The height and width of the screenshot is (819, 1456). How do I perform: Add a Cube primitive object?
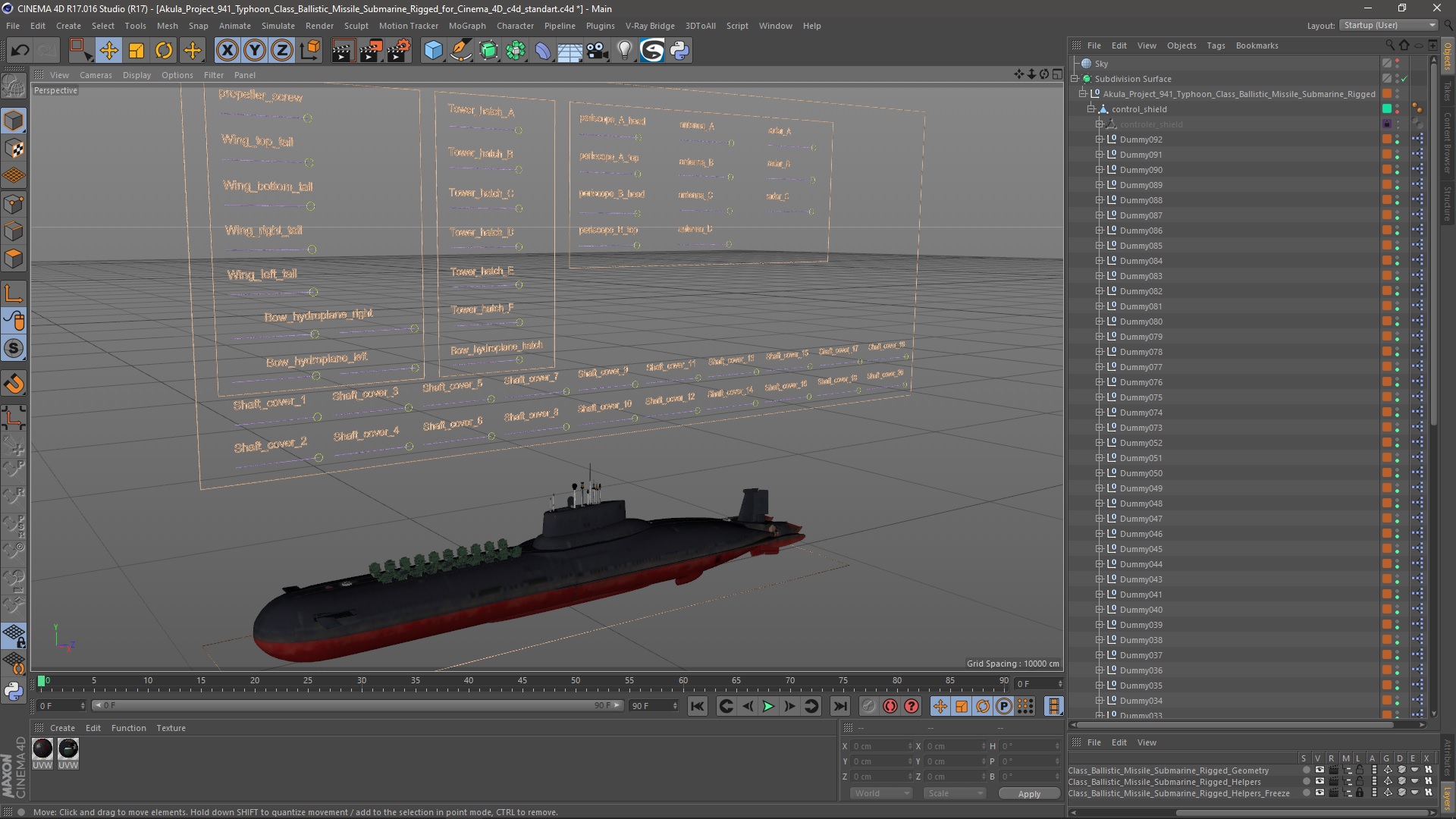point(433,51)
